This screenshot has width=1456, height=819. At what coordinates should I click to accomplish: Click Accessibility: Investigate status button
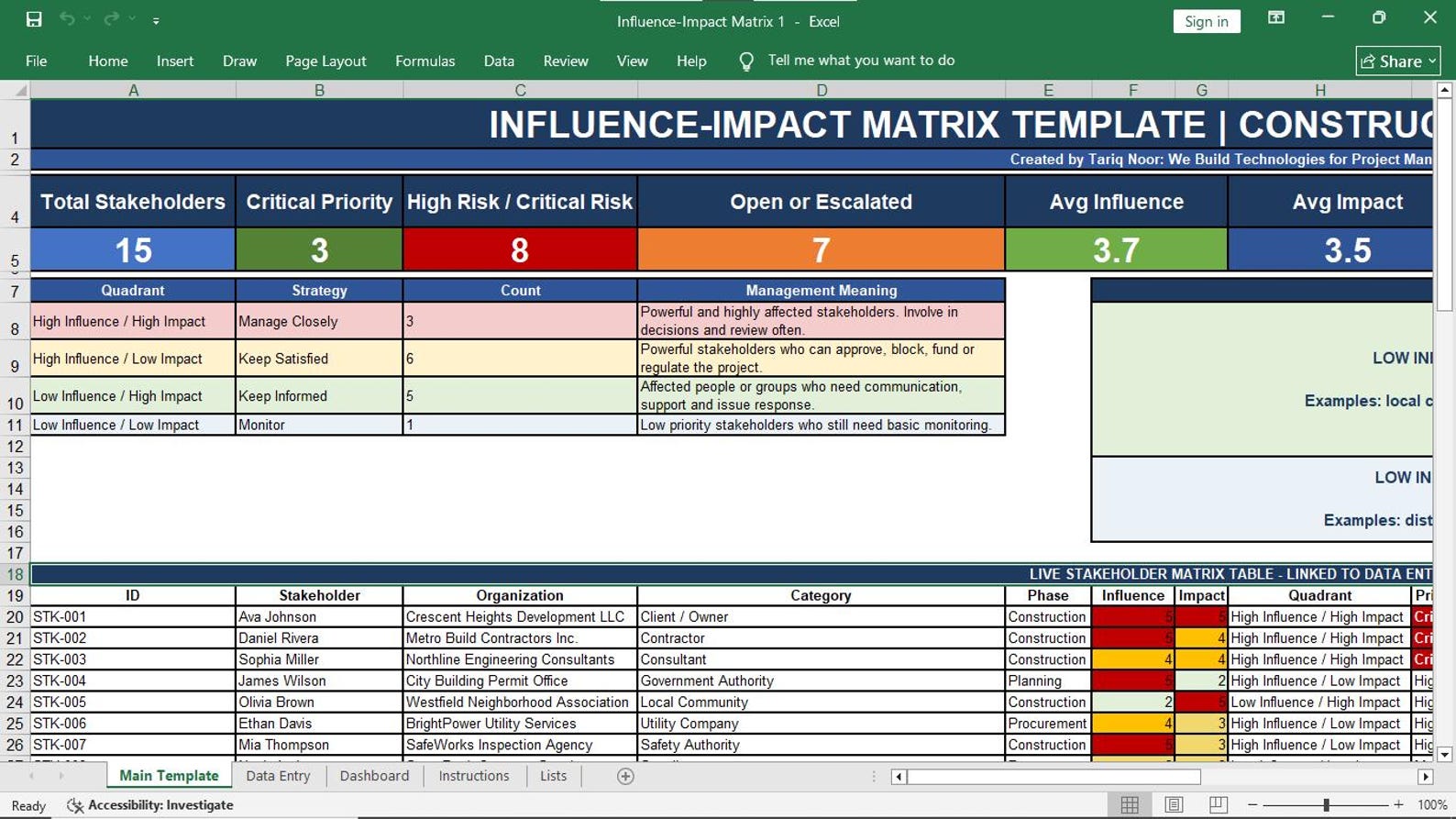(150, 805)
